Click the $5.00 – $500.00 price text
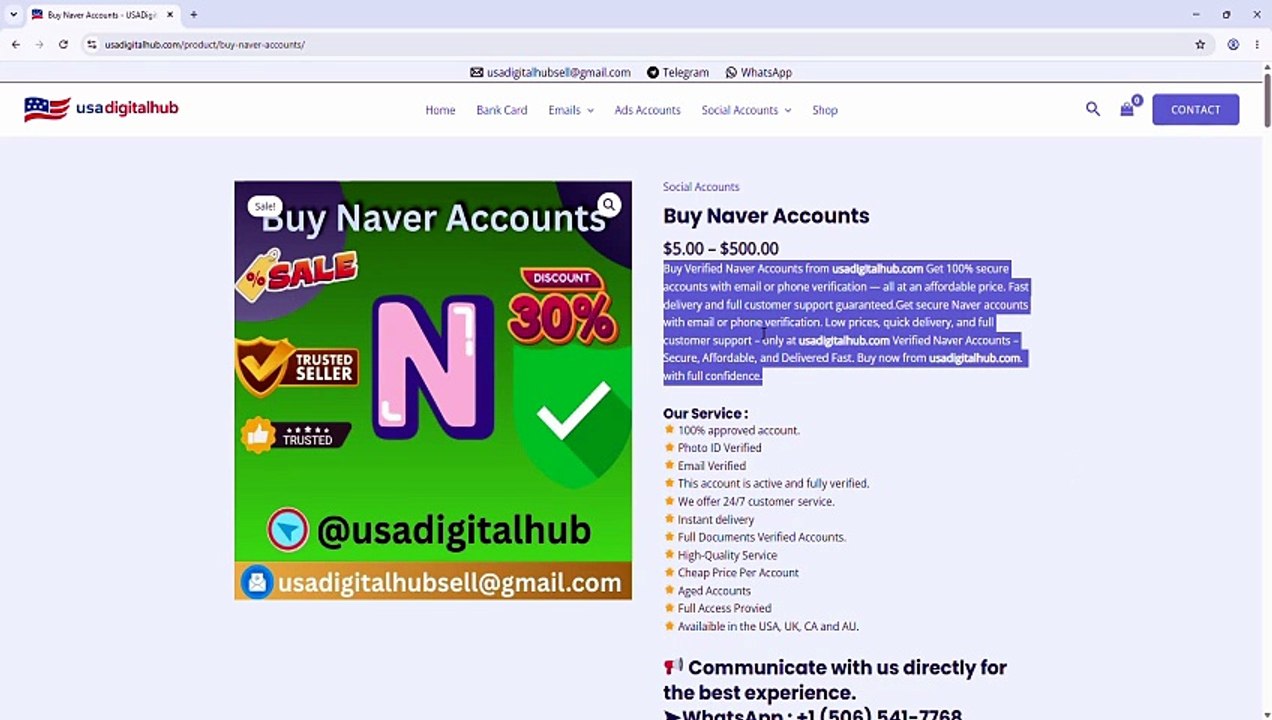1272x720 pixels. click(x=720, y=249)
